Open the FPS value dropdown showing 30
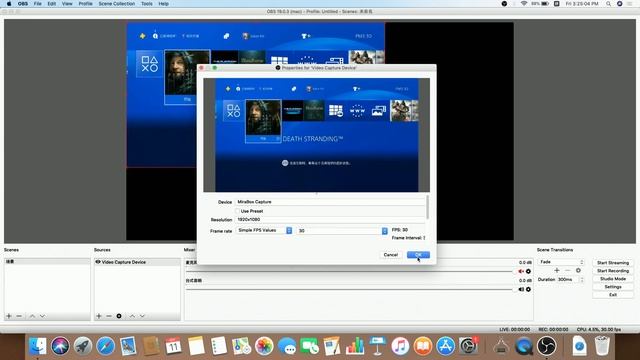This screenshot has height=360, width=640. pyautogui.click(x=342, y=231)
